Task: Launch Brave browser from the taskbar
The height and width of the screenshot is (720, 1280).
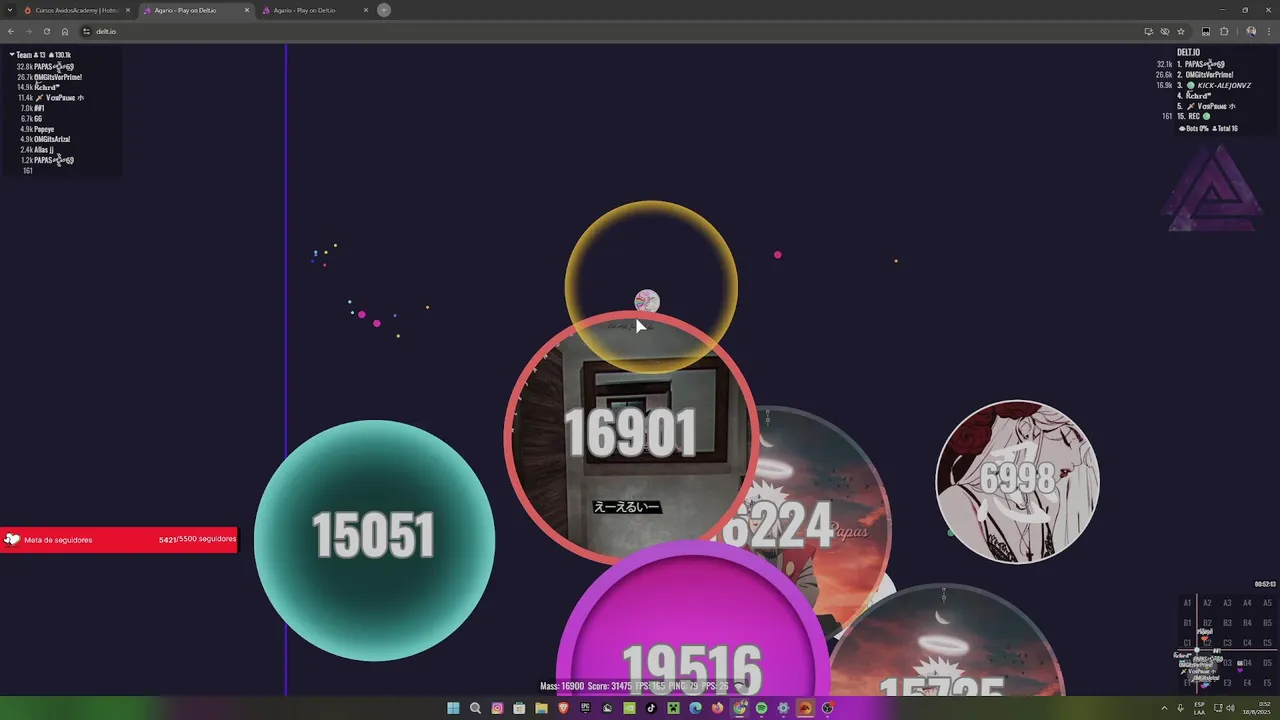Action: tap(563, 708)
